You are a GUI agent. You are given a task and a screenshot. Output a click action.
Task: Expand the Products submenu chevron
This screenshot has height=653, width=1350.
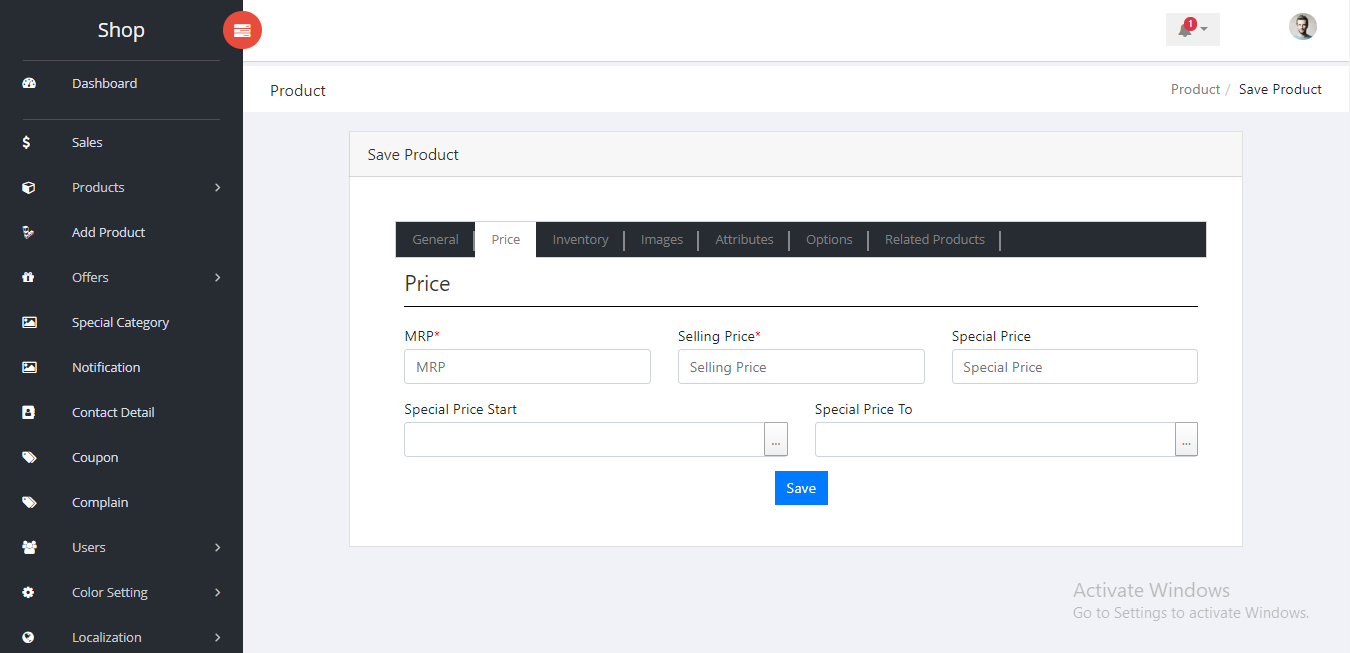point(217,187)
